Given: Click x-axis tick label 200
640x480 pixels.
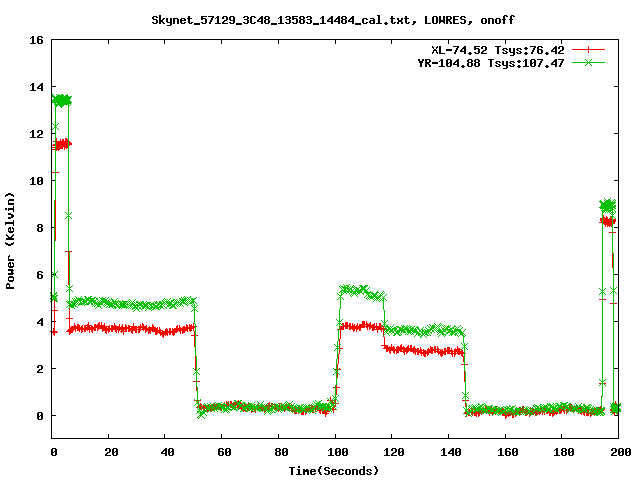Looking at the screenshot, I should coord(621,452).
